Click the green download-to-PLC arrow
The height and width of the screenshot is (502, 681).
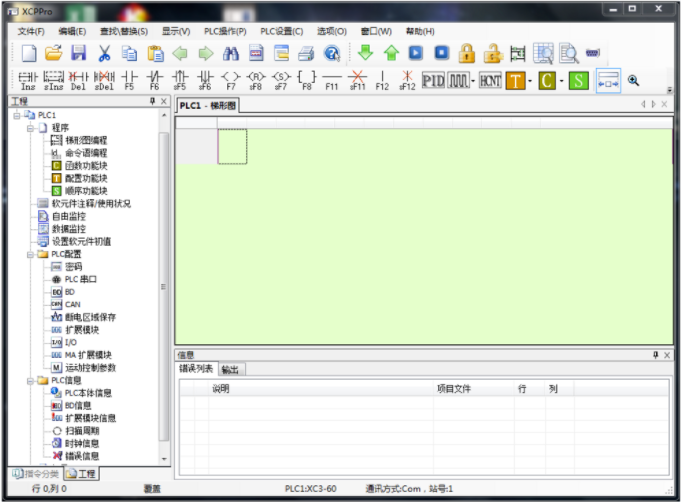coord(365,53)
